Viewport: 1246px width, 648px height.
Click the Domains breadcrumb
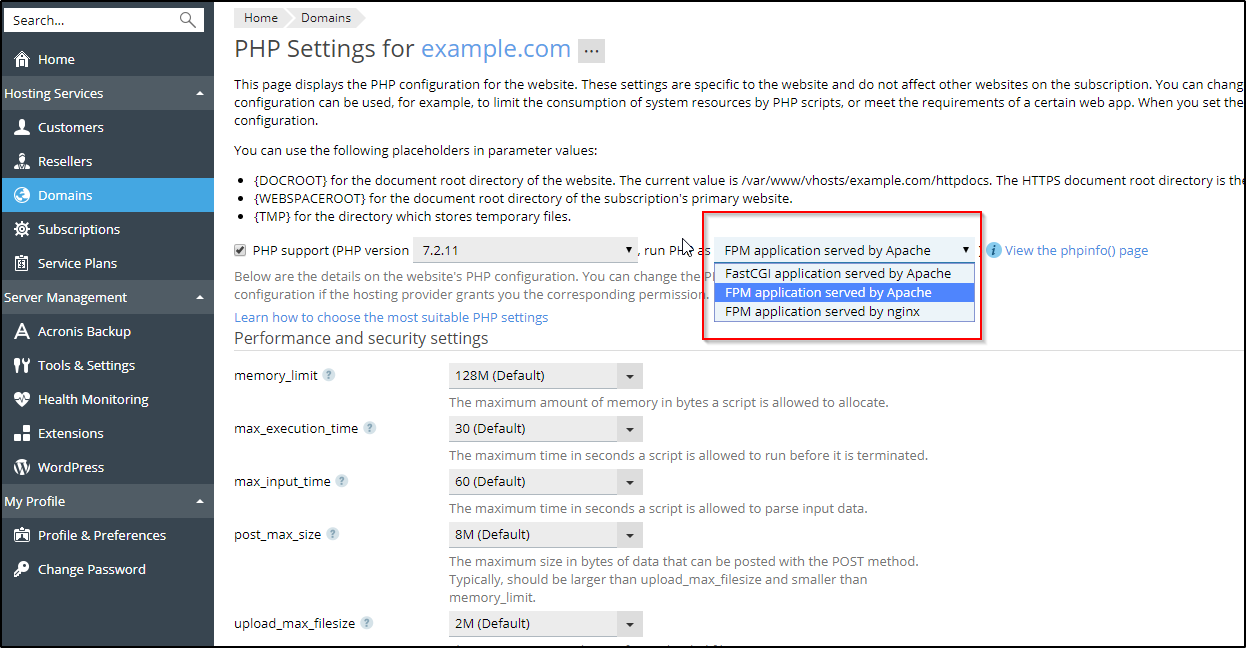[x=326, y=18]
